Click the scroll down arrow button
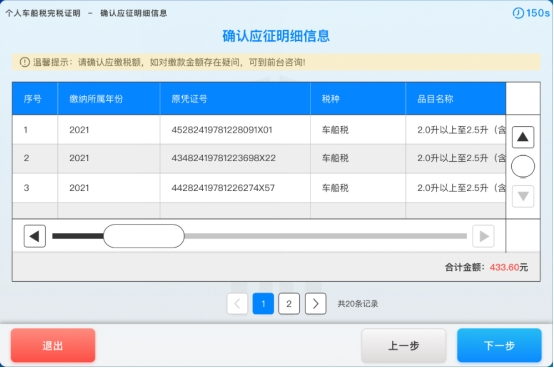The width and height of the screenshot is (554, 368). (523, 196)
